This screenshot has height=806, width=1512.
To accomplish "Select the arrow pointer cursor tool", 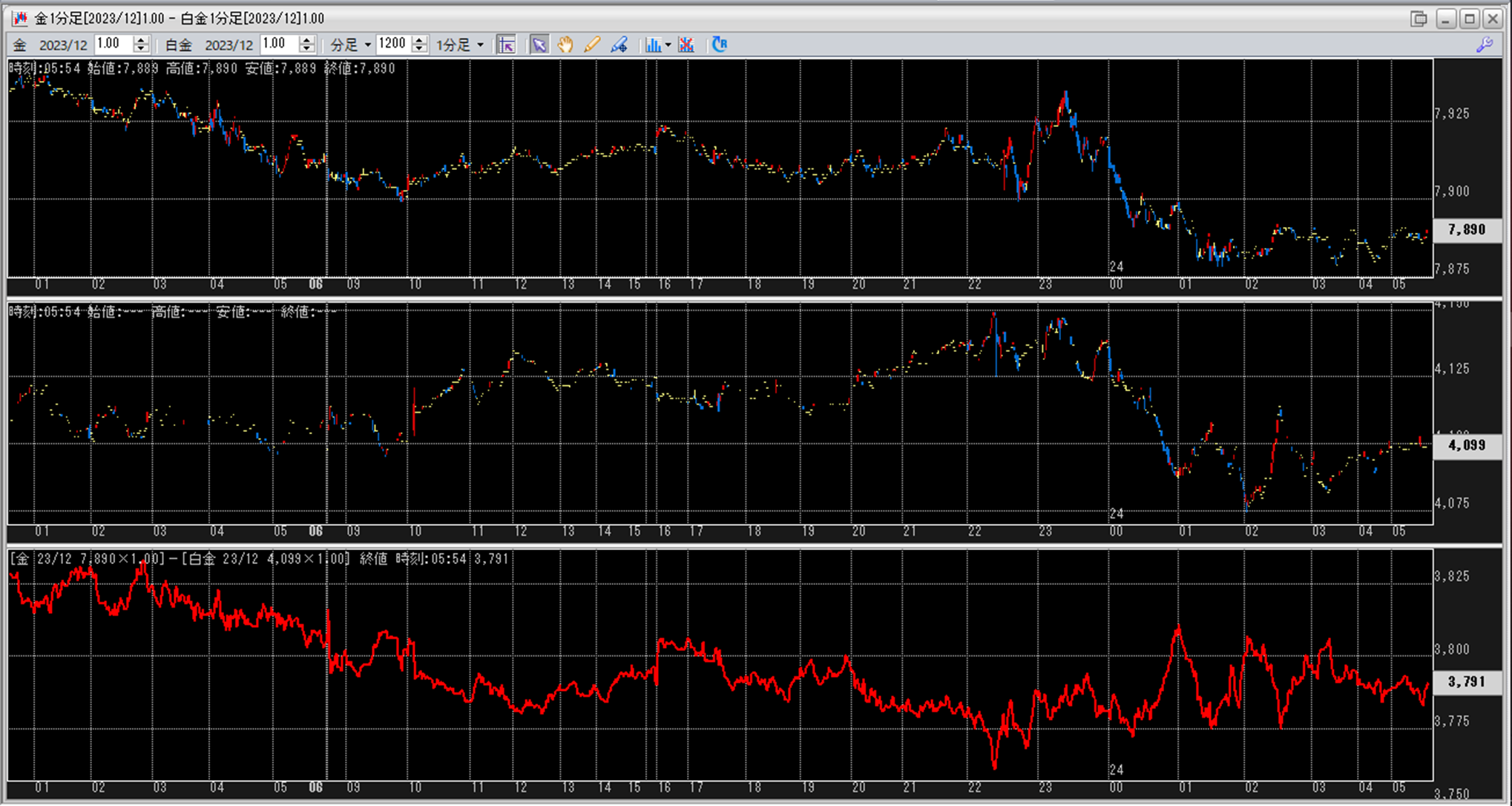I will click(539, 45).
